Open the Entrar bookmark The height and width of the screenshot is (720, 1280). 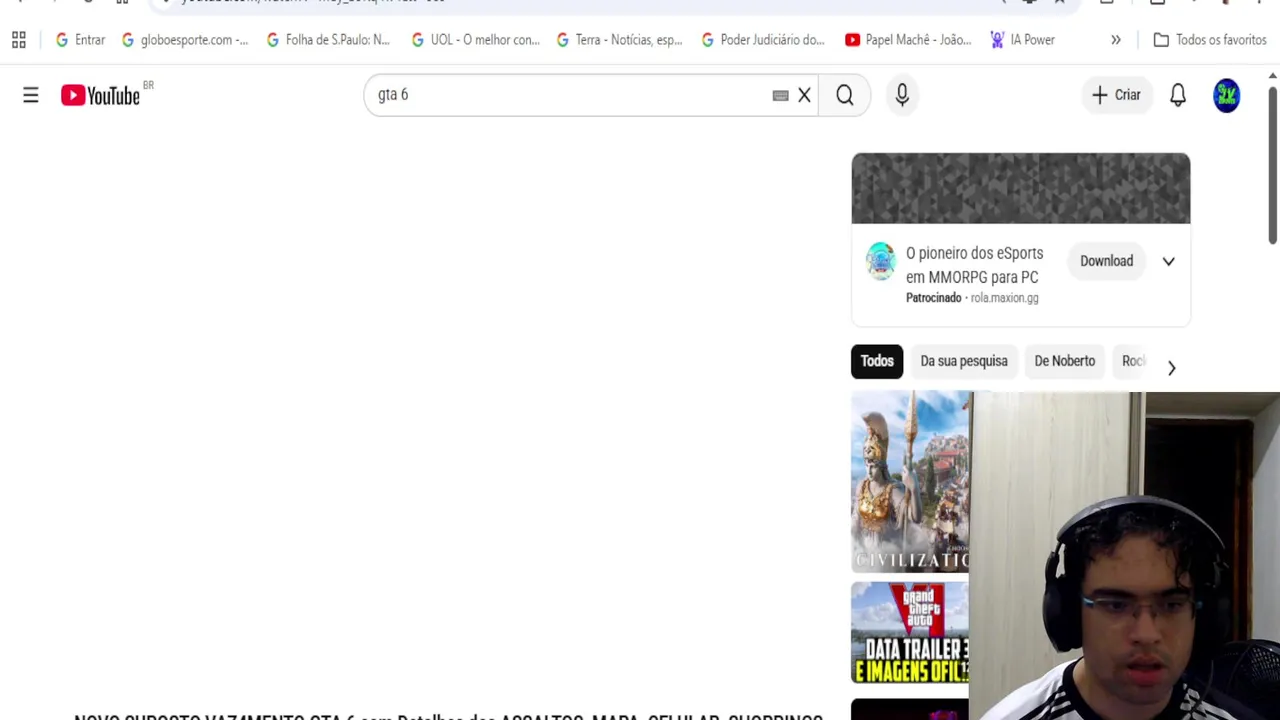(80, 40)
